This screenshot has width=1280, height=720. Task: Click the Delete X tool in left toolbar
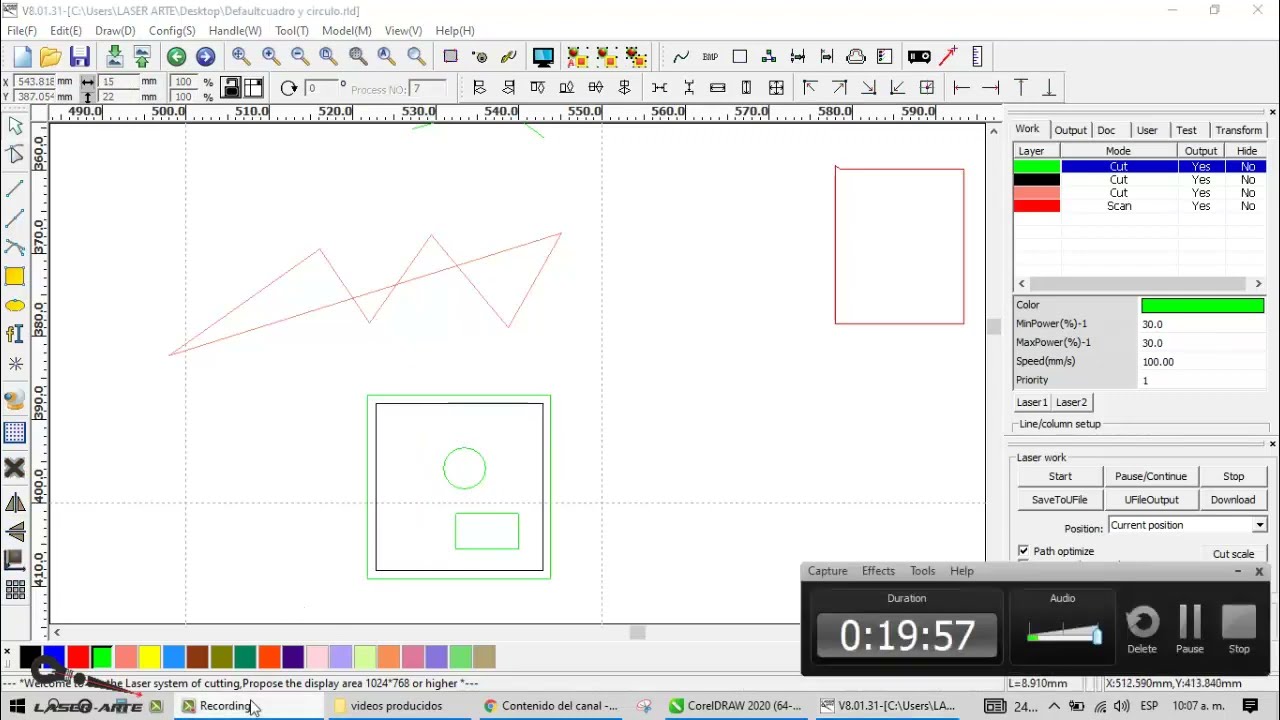click(x=15, y=467)
